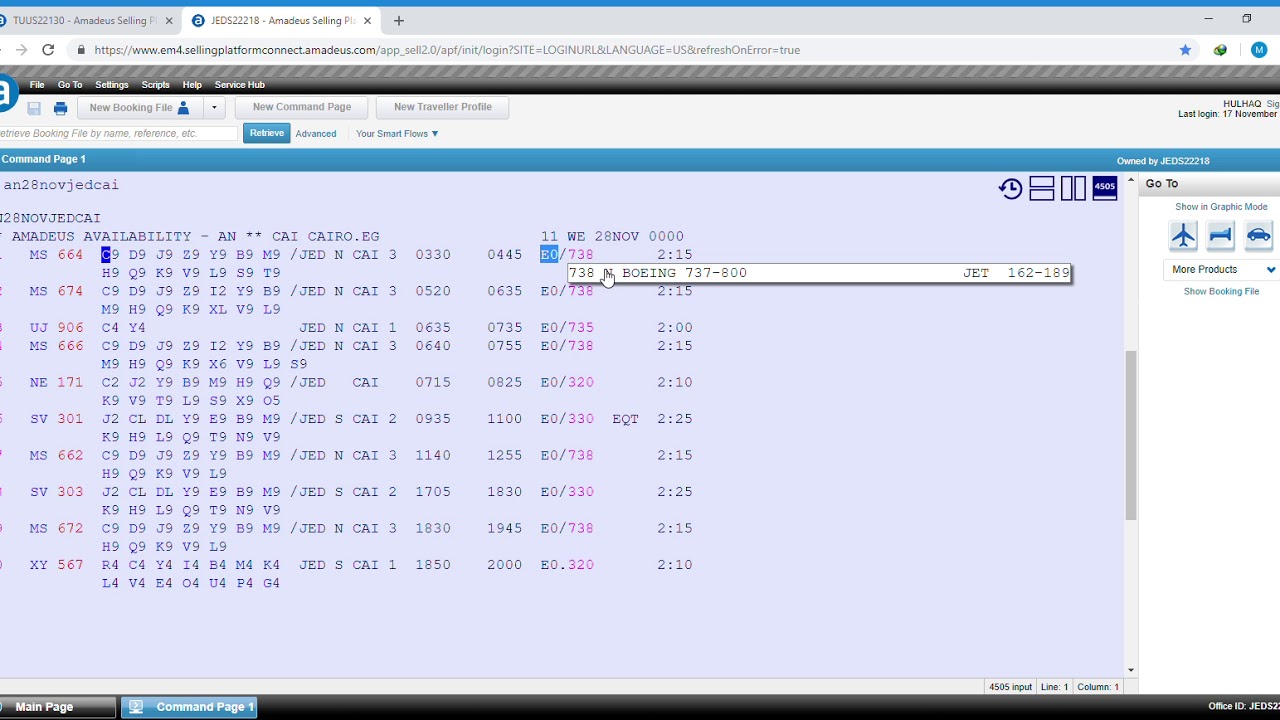
Task: Open the browser profile avatar M
Action: [1259, 50]
